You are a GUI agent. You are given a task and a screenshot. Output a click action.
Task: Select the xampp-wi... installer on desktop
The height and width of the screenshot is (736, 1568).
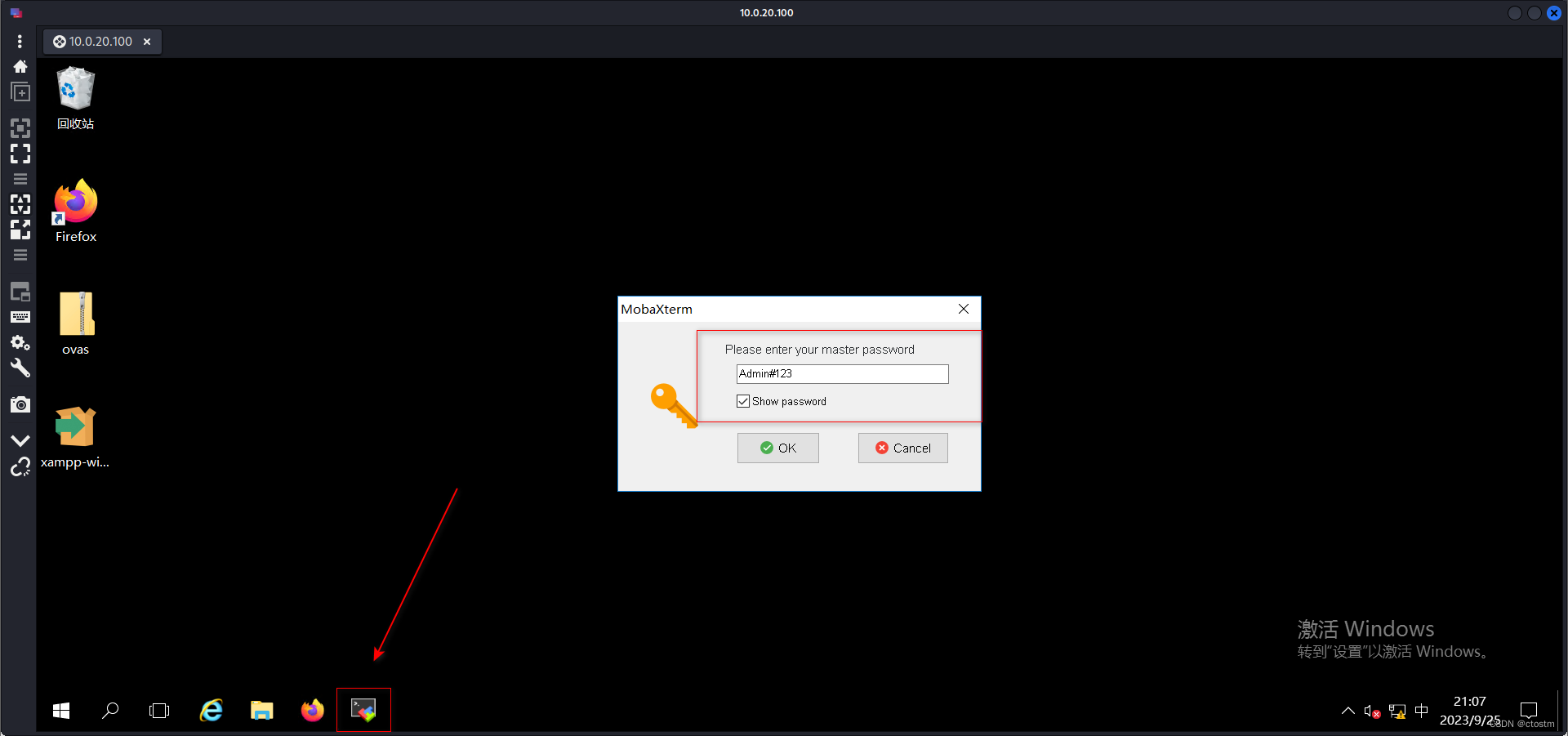pos(75,437)
